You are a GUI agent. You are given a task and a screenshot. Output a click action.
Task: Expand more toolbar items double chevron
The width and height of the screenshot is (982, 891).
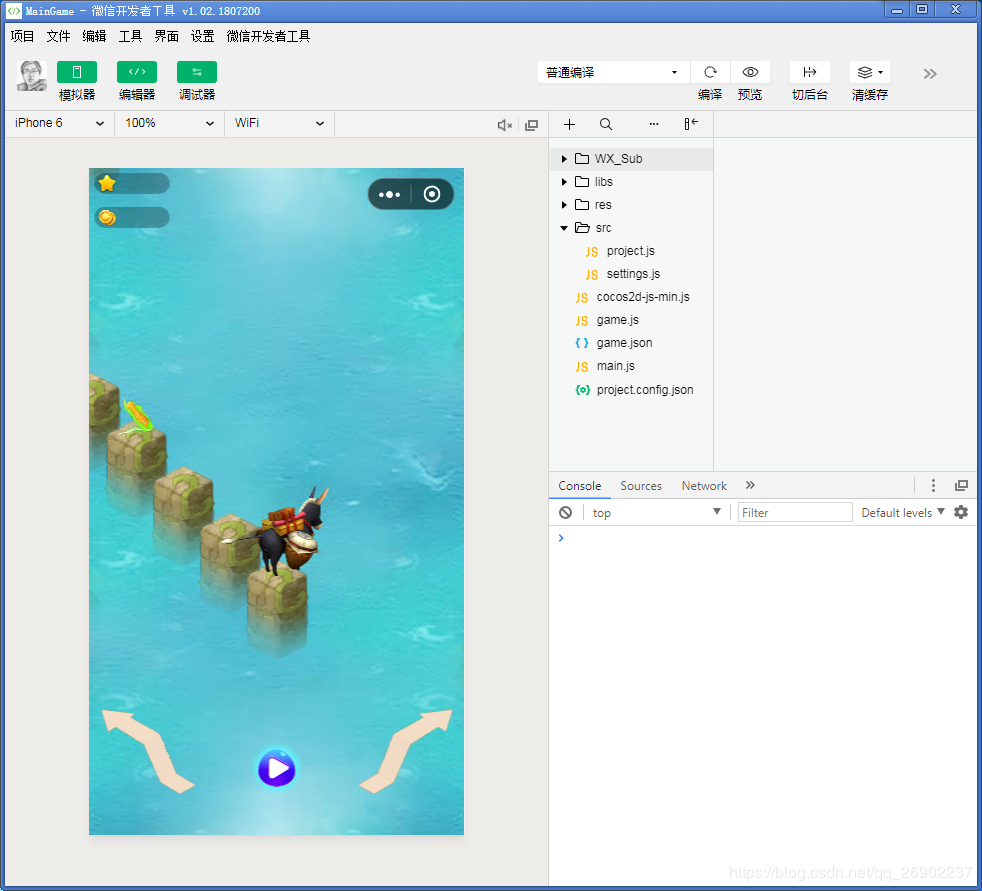930,74
